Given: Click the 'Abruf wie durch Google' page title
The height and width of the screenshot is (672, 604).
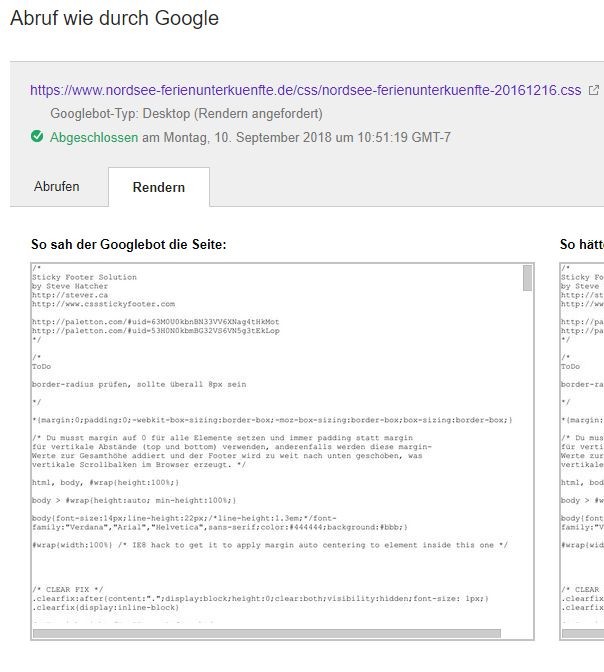Looking at the screenshot, I should click(114, 18).
